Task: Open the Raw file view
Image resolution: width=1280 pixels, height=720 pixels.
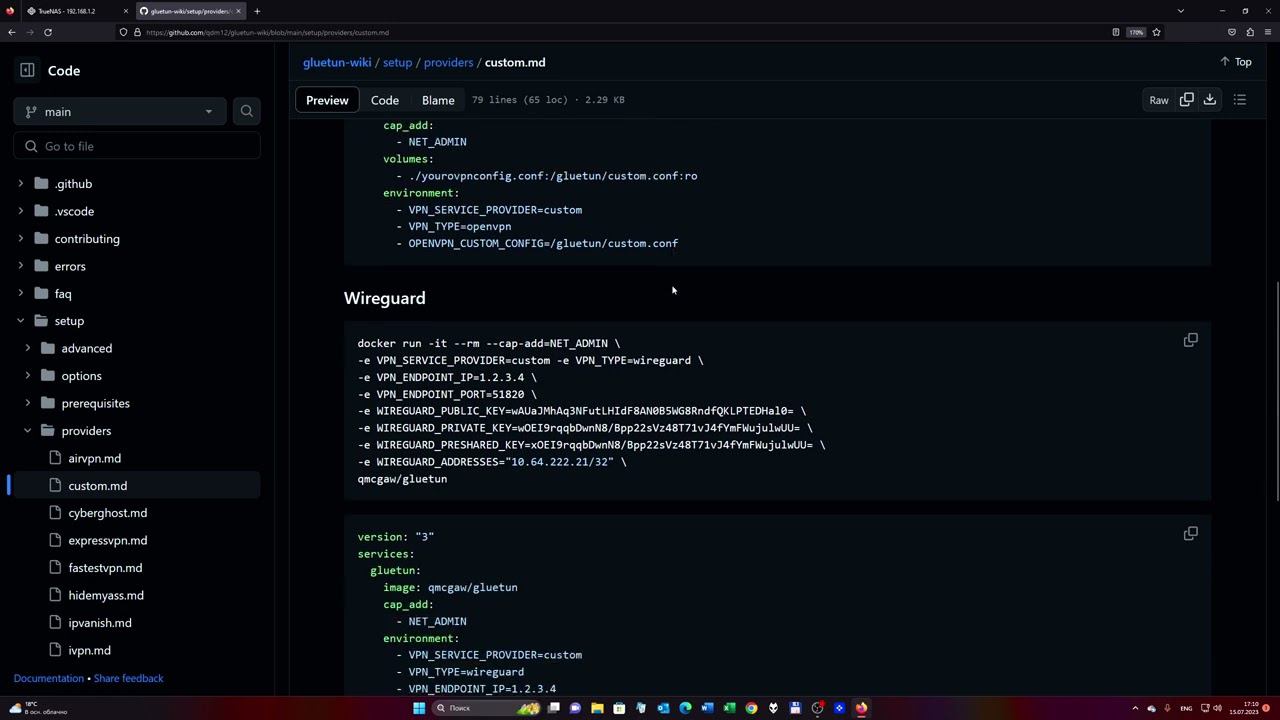Action: (x=1158, y=100)
